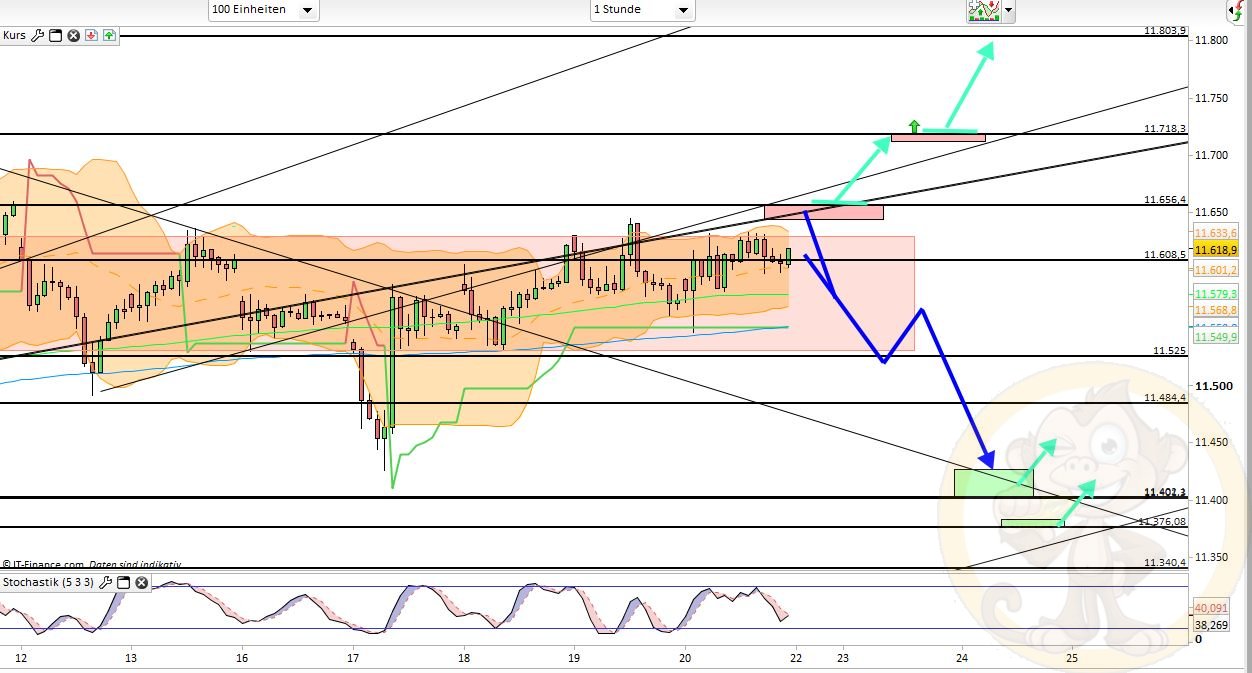Click the 11.340,4 level label
Image resolution: width=1252 pixels, height=673 pixels.
pyautogui.click(x=1165, y=562)
